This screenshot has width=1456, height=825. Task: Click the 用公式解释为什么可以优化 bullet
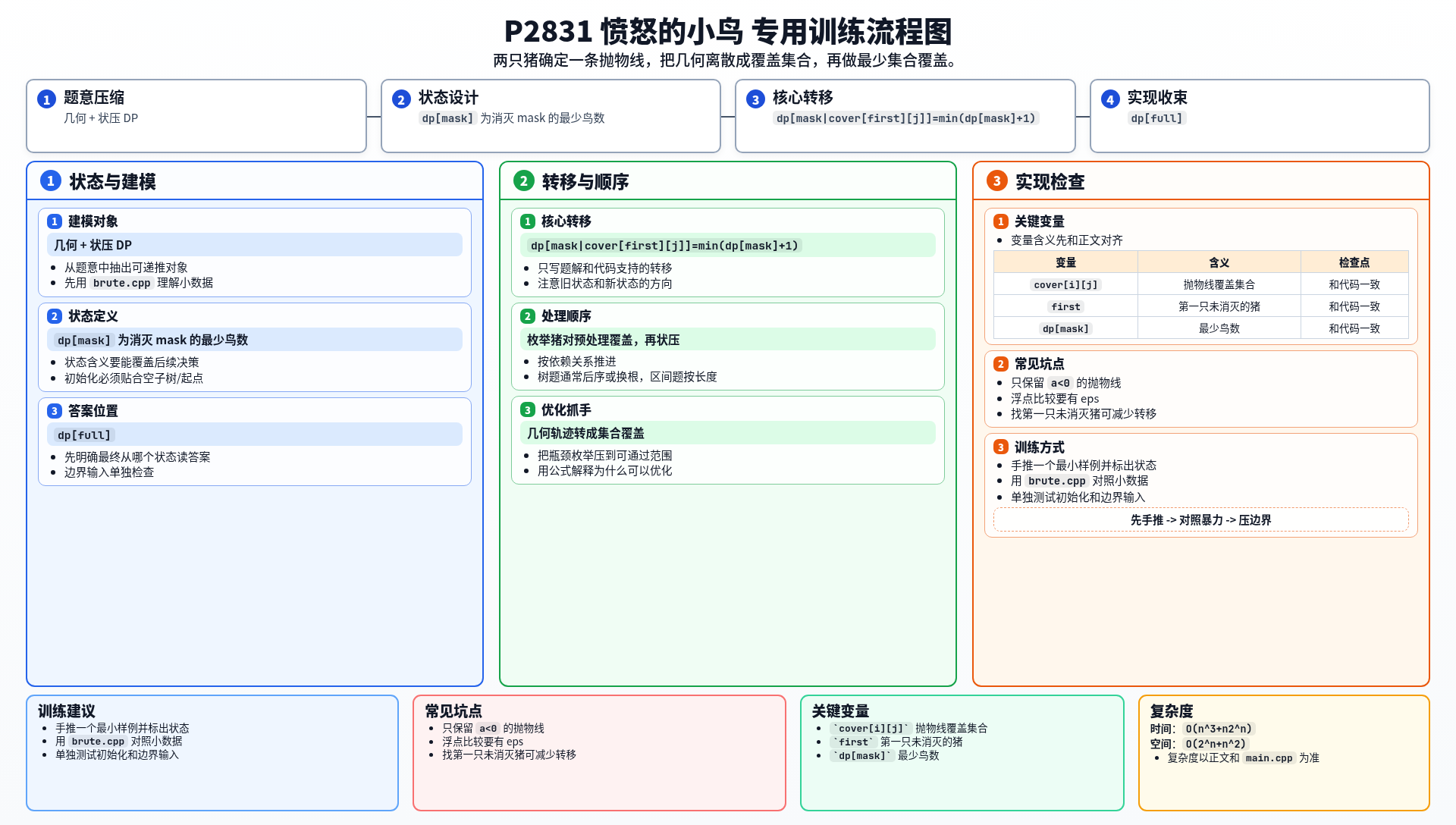tap(605, 471)
